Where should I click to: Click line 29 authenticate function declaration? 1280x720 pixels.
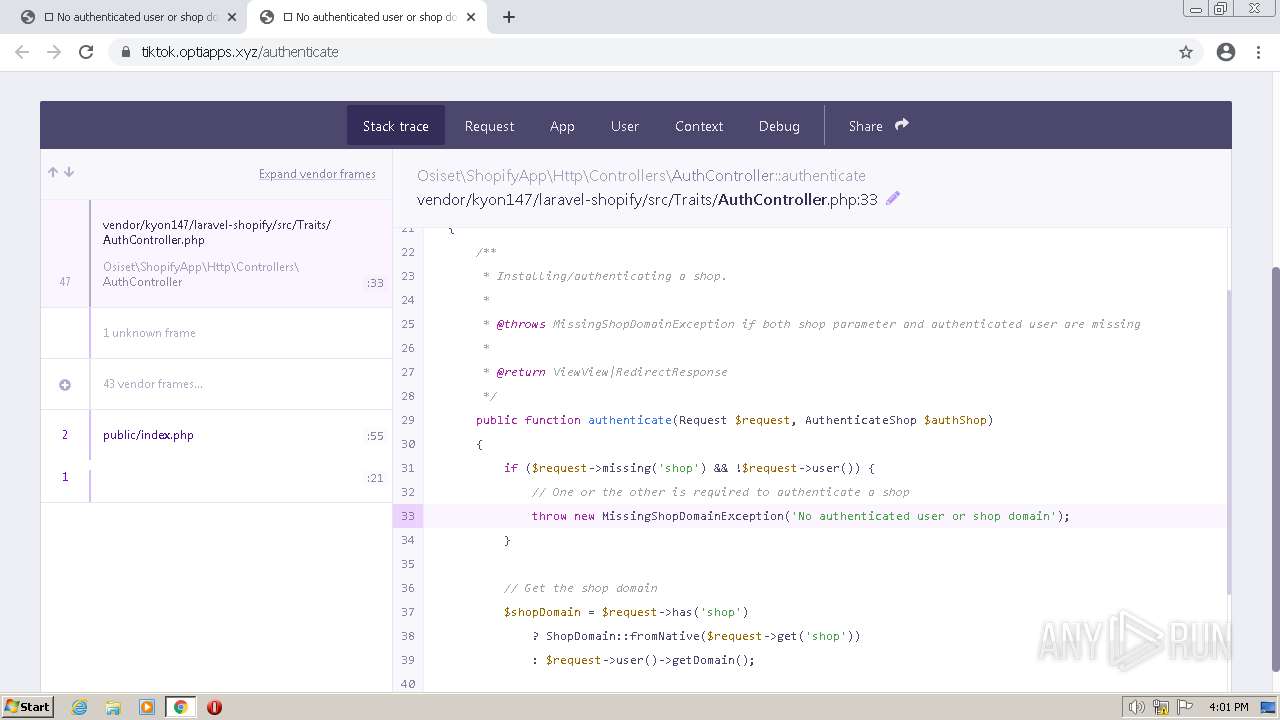734,420
